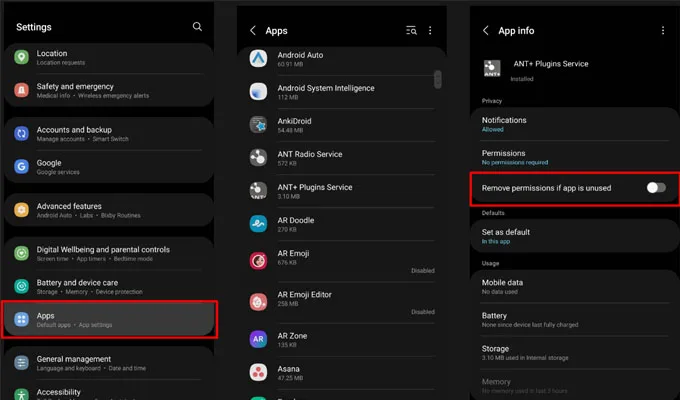Image resolution: width=680 pixels, height=400 pixels.
Task: Open Mobile data usage entry
Action: tap(575, 286)
